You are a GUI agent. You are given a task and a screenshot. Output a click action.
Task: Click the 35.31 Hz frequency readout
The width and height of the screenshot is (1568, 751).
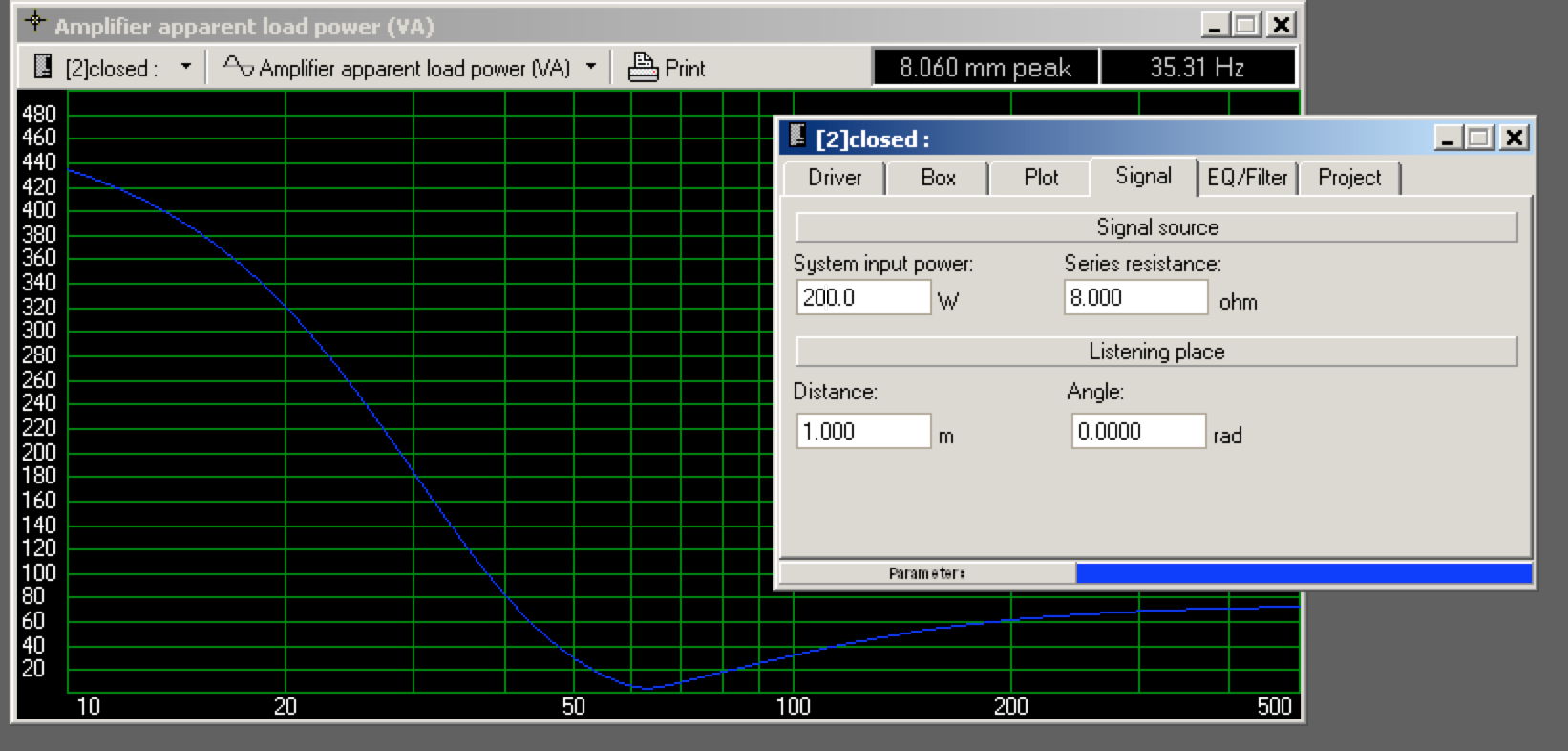tap(1197, 68)
